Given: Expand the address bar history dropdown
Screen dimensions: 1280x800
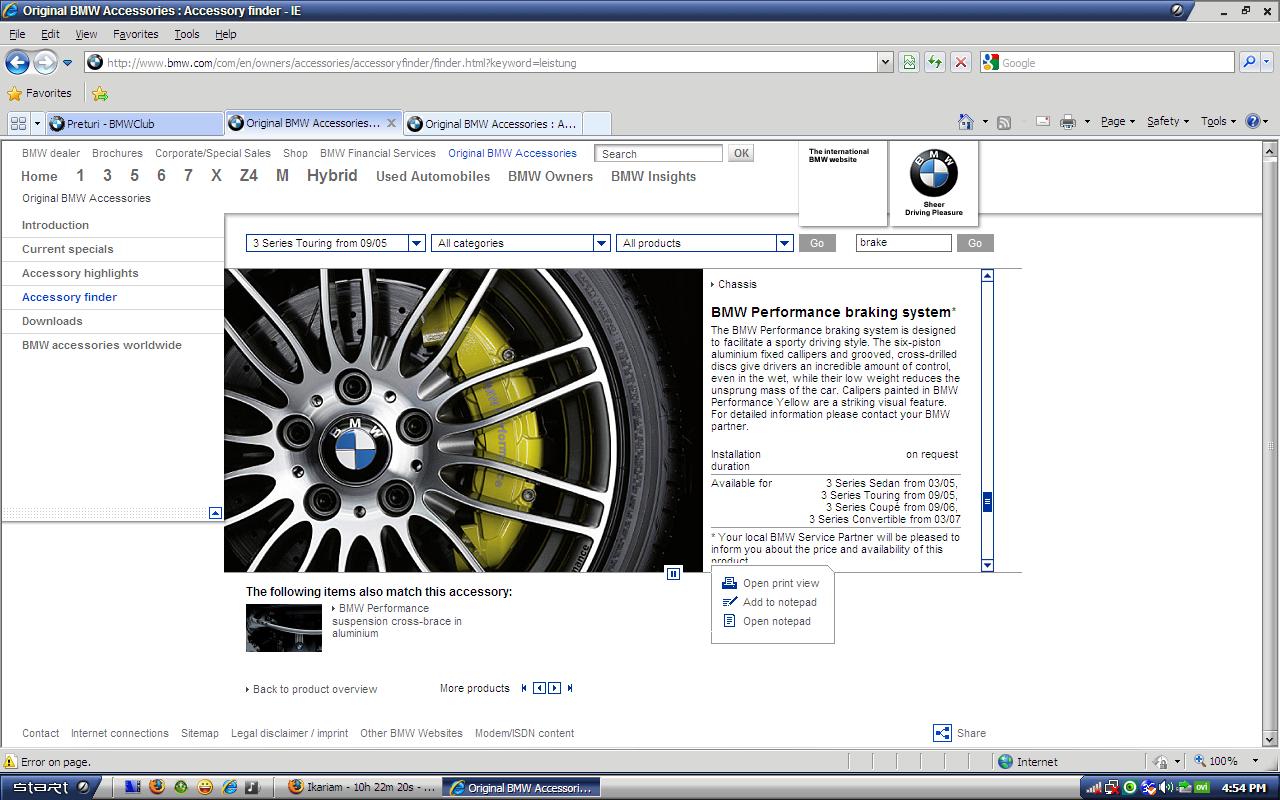Looking at the screenshot, I should 885,62.
